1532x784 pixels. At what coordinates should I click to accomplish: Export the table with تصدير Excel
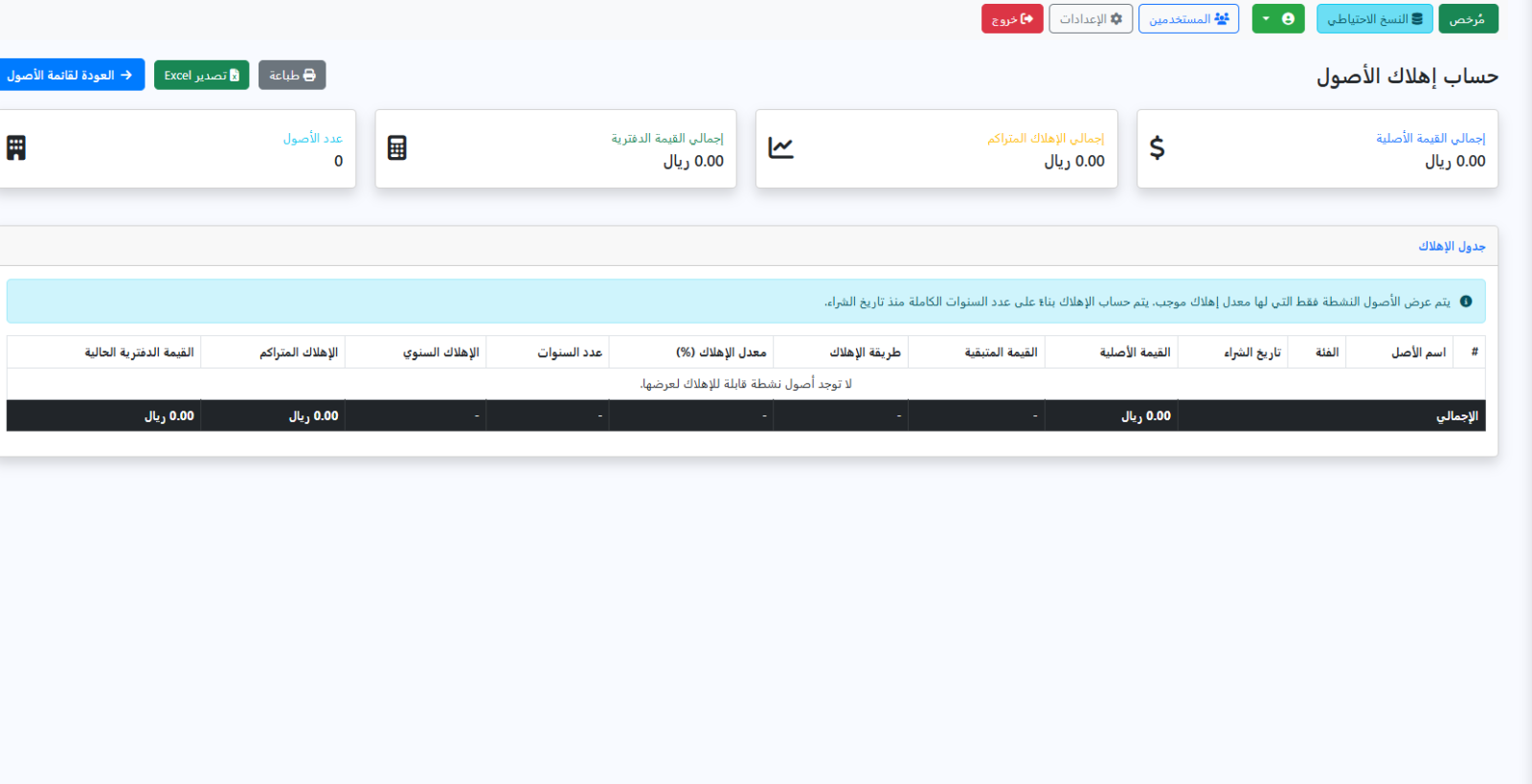click(x=202, y=75)
